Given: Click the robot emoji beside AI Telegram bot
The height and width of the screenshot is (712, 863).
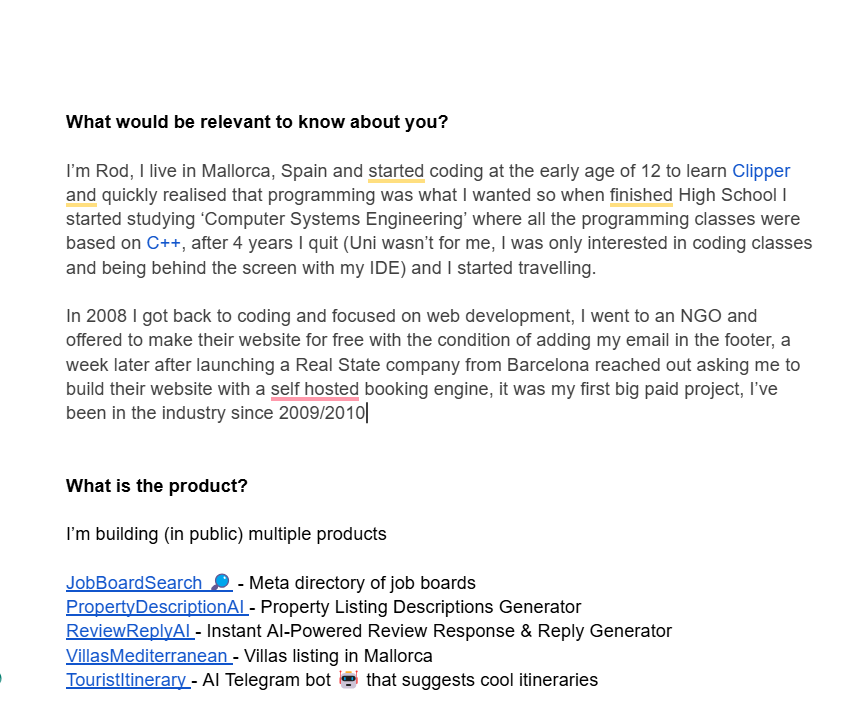Looking at the screenshot, I should (349, 680).
